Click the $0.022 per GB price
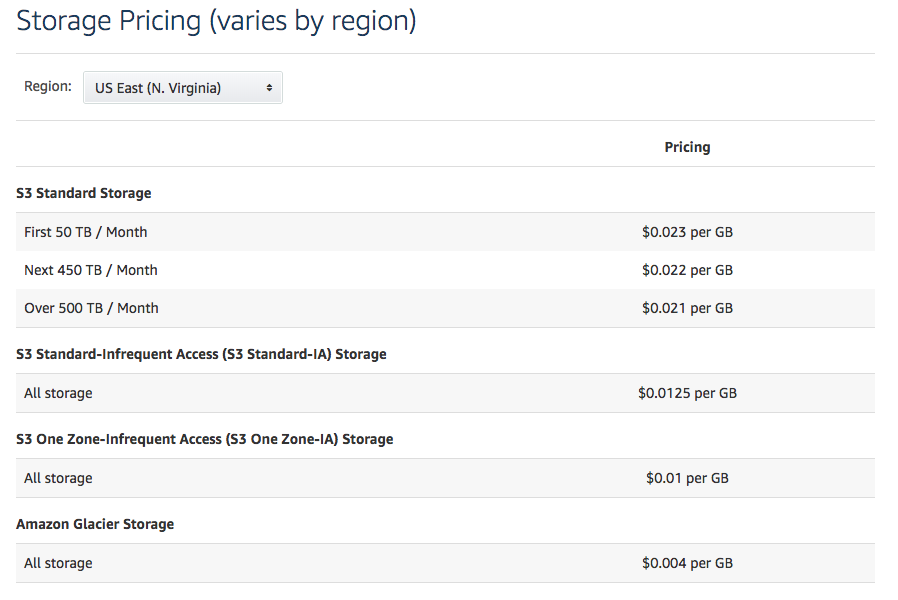Screen dimensions: 898x600 (x=687, y=270)
